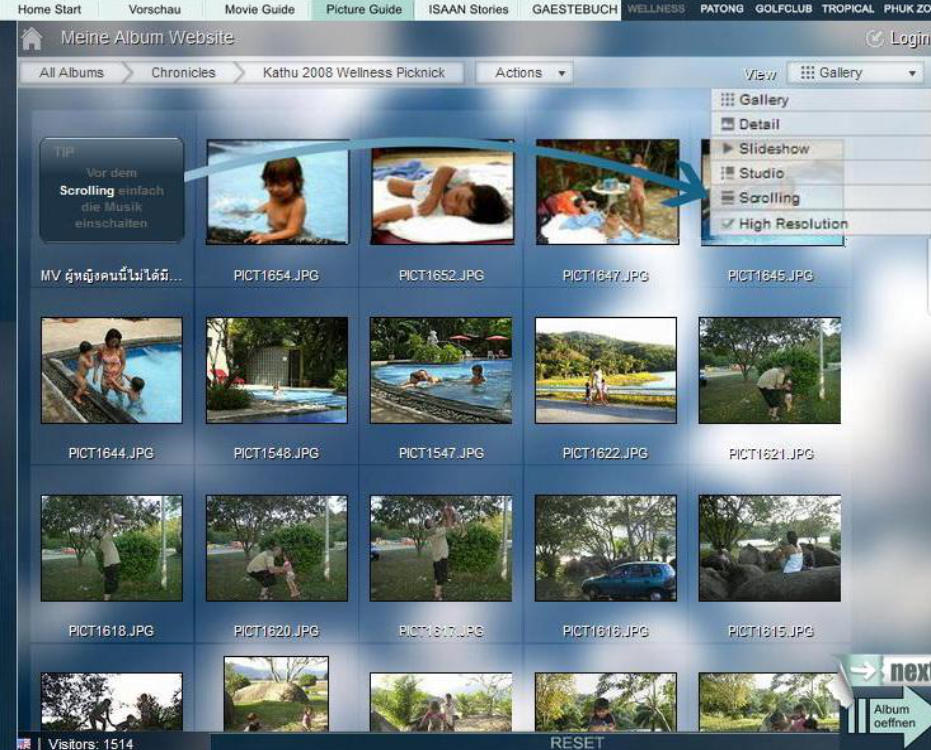
Task: Open the PICT1644.JPG thumbnail
Action: pyautogui.click(x=112, y=371)
